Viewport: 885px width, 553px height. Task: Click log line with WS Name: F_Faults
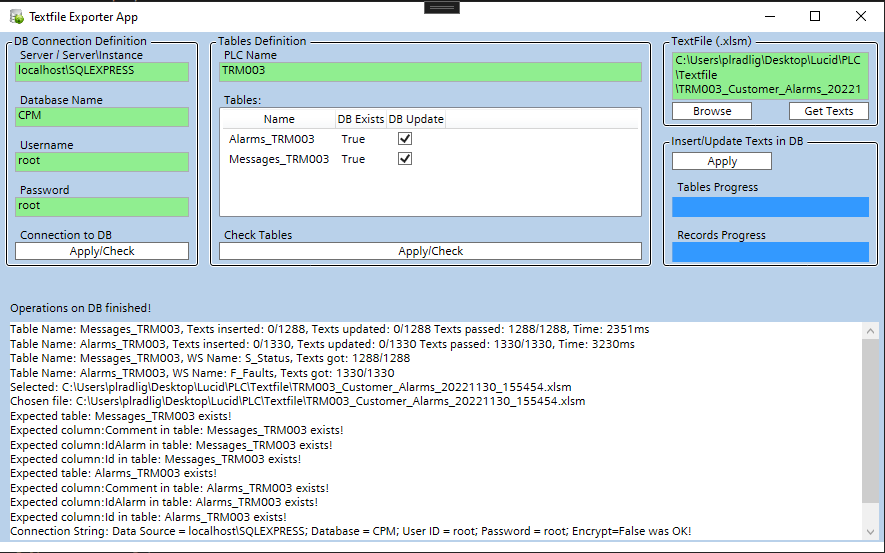click(x=202, y=373)
